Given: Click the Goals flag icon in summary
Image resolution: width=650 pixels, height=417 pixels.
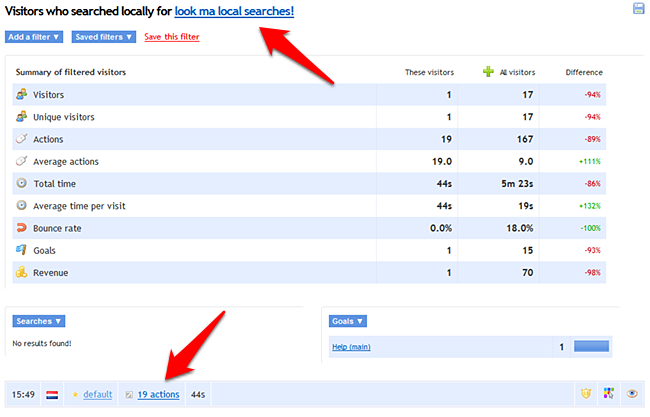Looking at the screenshot, I should 22,250.
